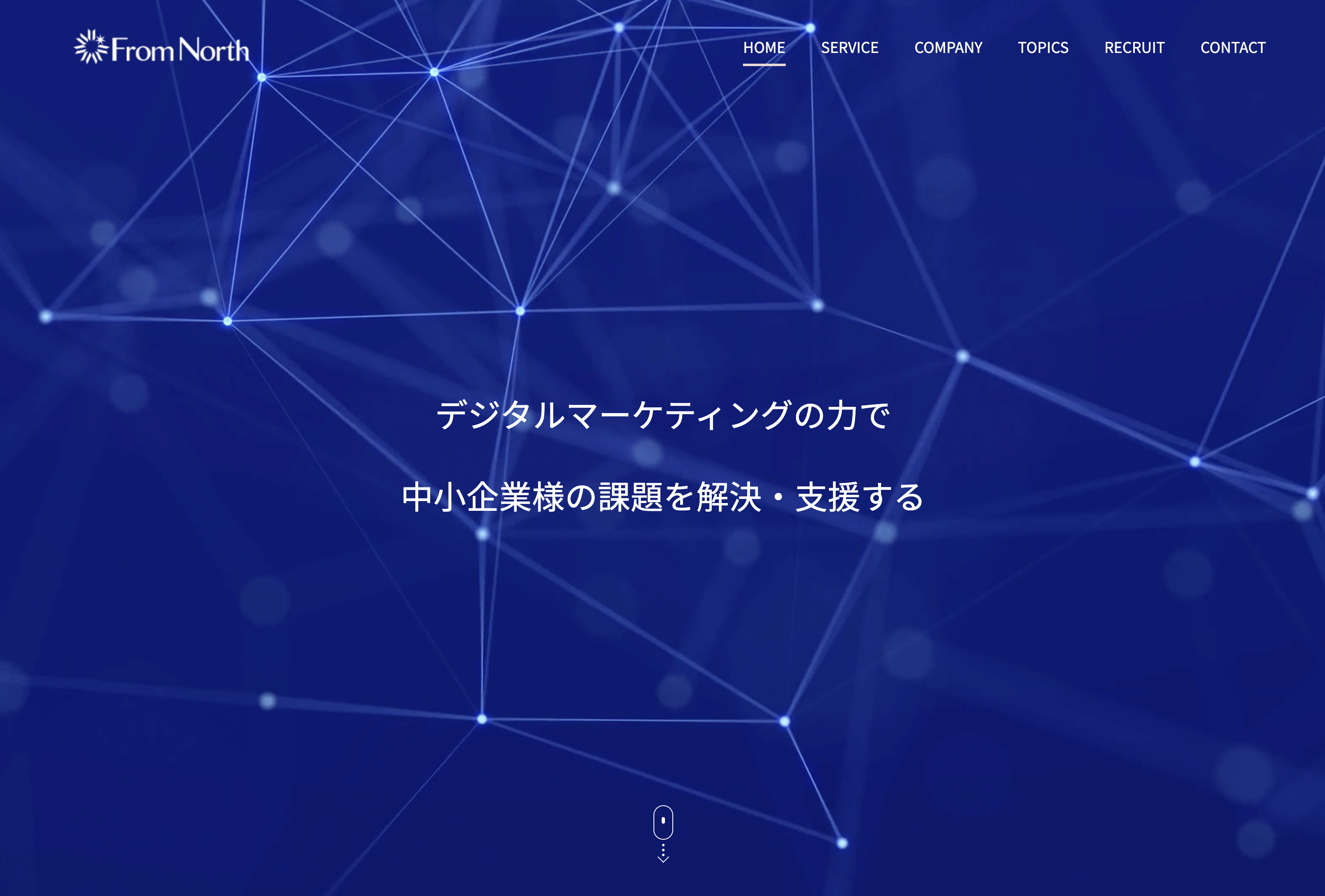Viewport: 1325px width, 896px height.
Task: Expand the HOME dropdown navigation
Action: click(763, 47)
